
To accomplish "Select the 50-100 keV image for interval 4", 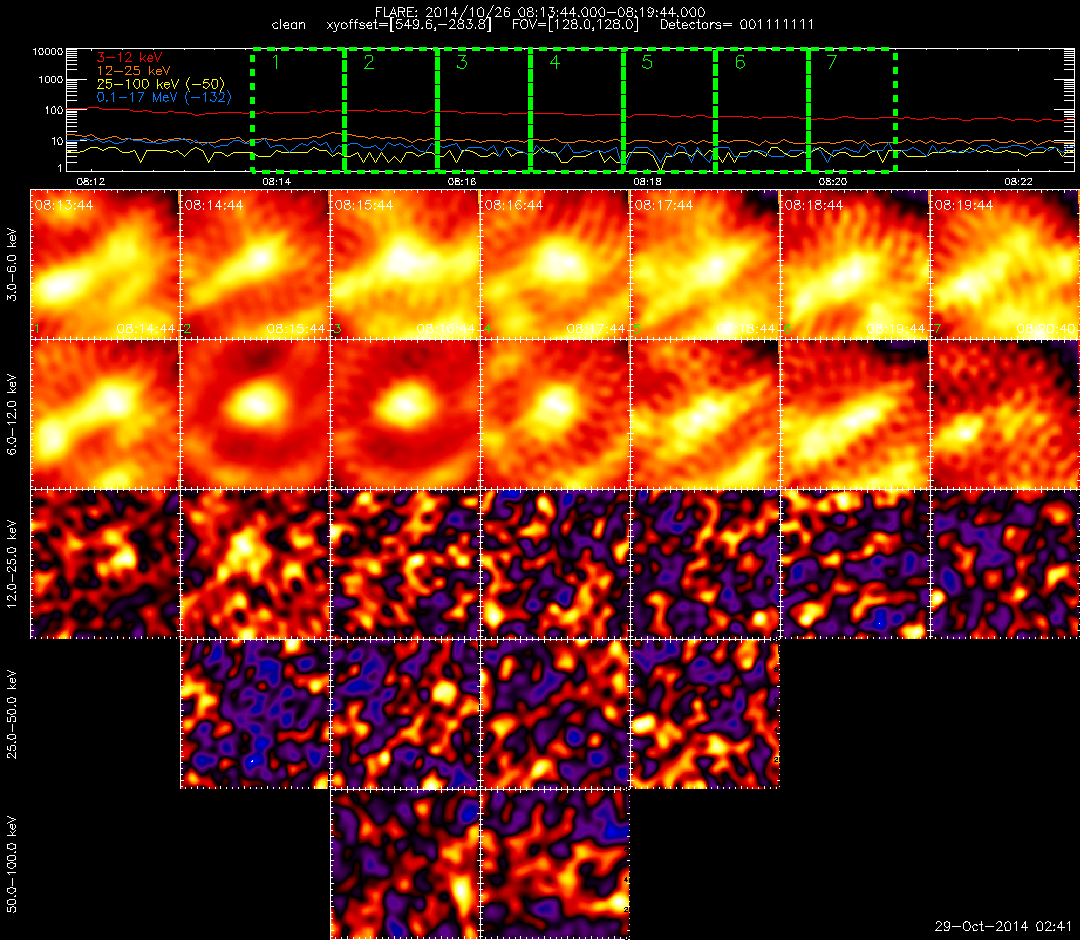I will (x=555, y=864).
